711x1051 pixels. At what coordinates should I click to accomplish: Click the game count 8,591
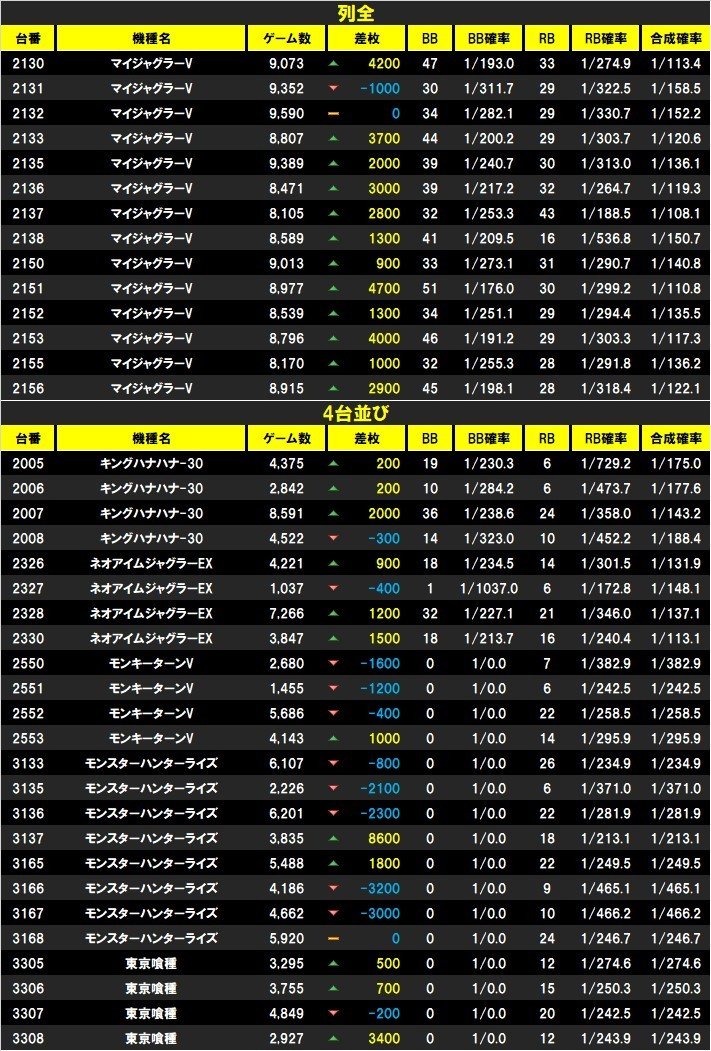tap(286, 513)
